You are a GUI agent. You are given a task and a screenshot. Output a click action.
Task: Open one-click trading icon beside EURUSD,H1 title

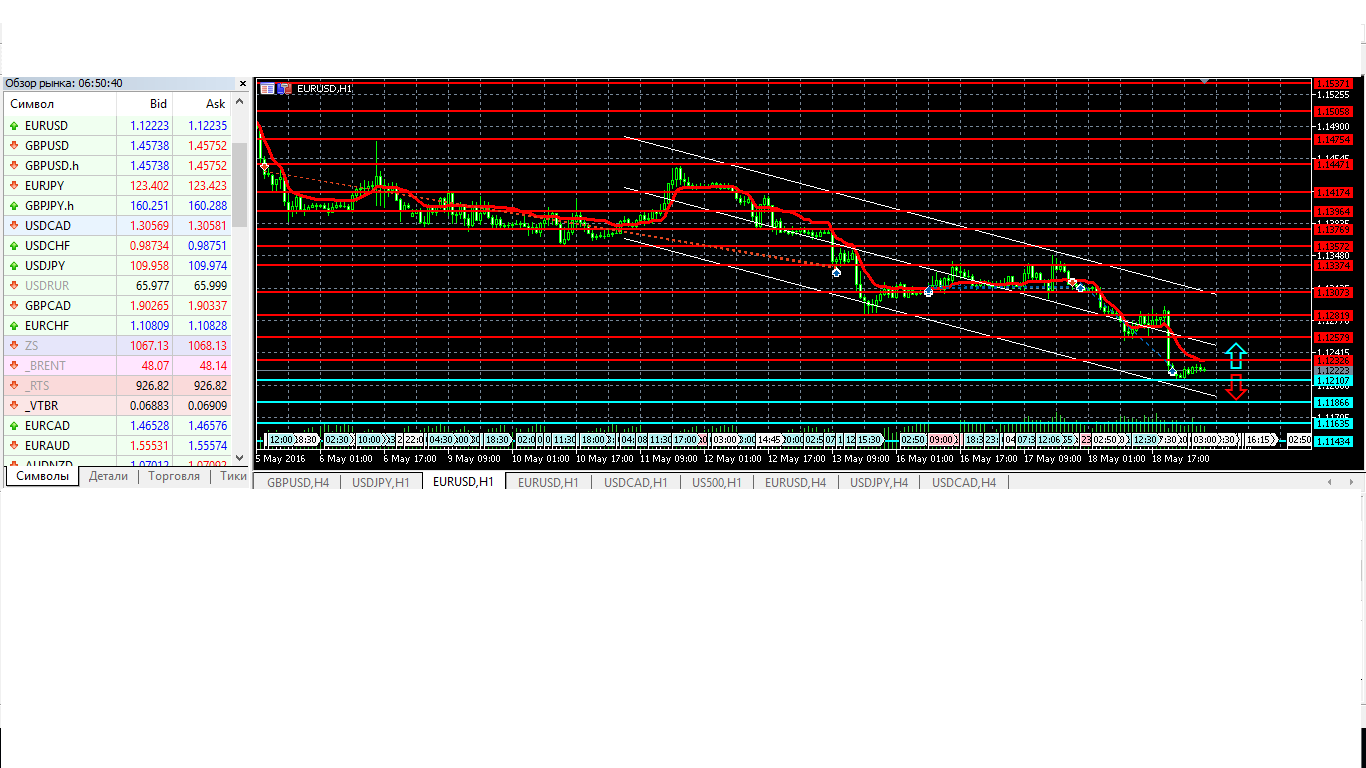point(284,88)
